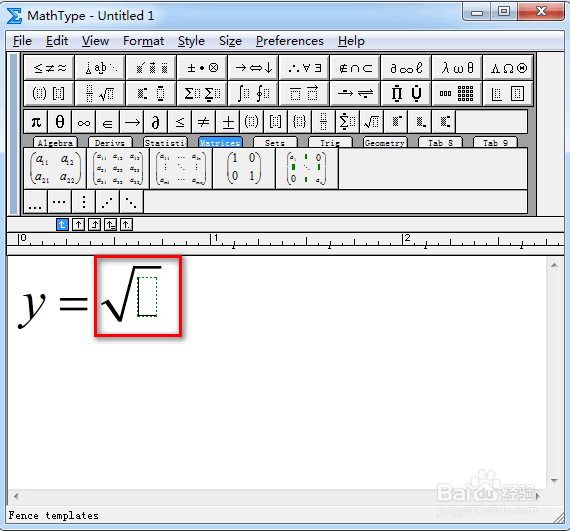Insert the 2x2 matrix template

(x=55, y=168)
